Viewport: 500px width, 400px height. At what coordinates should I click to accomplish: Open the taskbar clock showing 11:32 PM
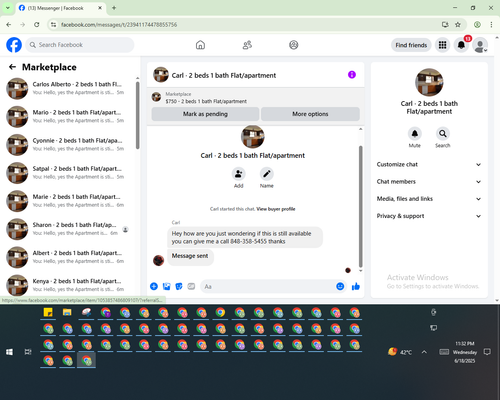pyautogui.click(x=465, y=352)
